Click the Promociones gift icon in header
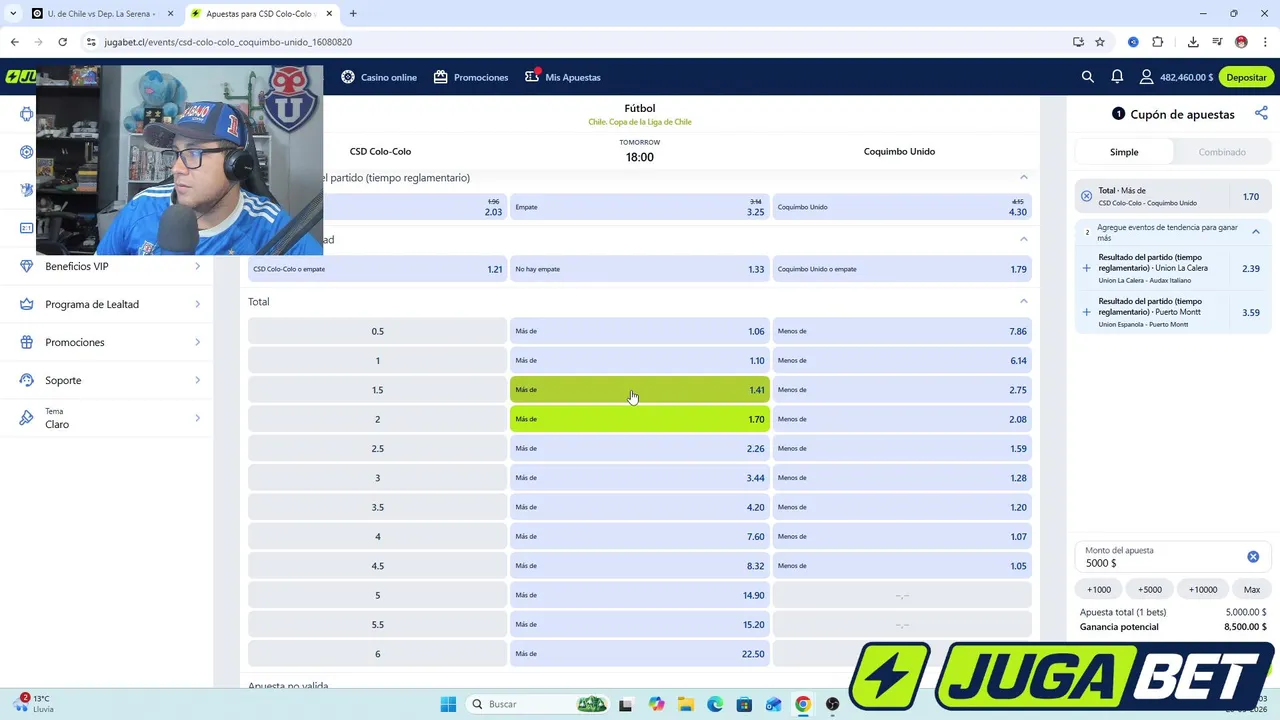 [x=440, y=77]
